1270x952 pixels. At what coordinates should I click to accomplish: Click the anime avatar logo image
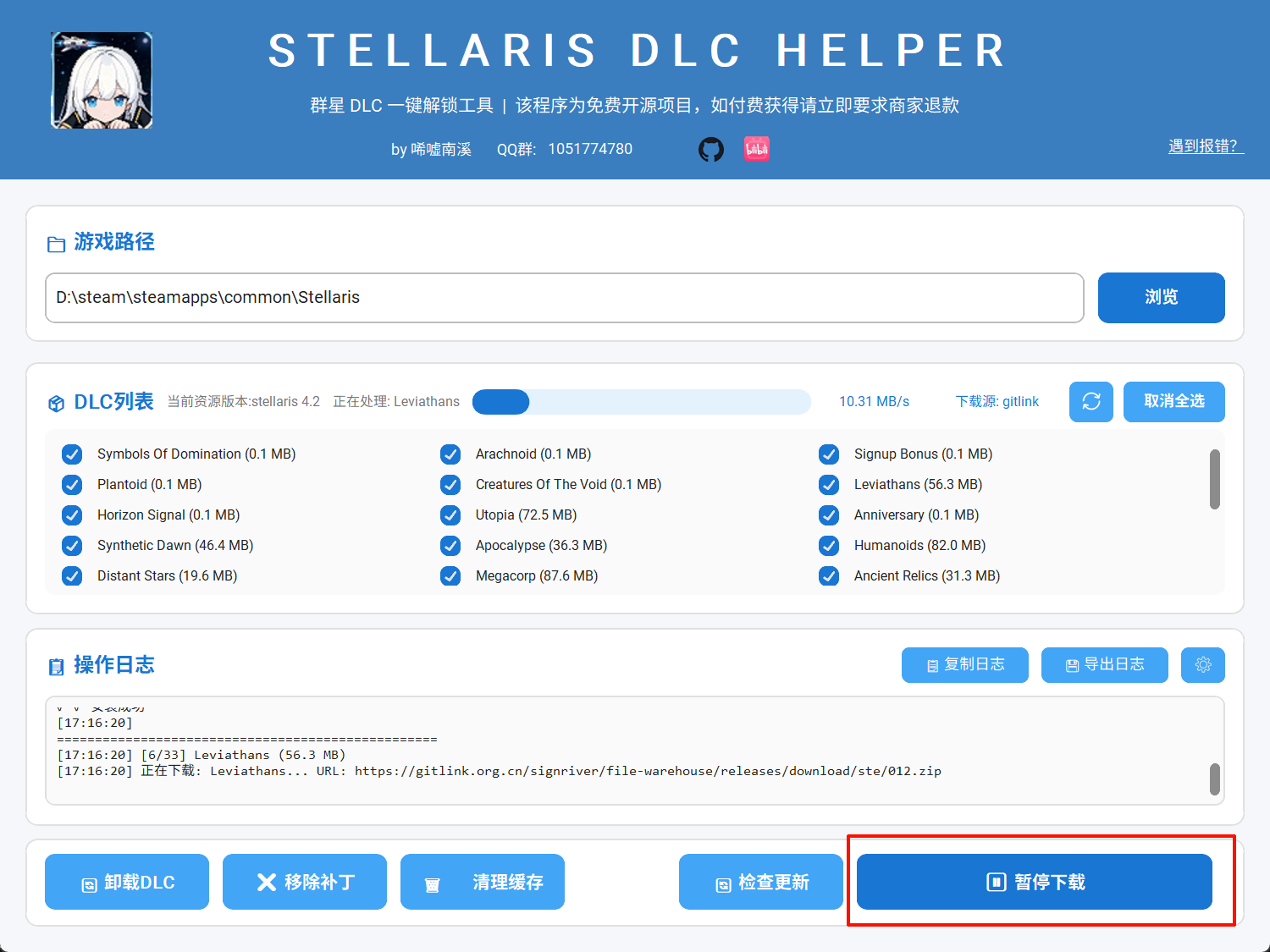pos(102,80)
